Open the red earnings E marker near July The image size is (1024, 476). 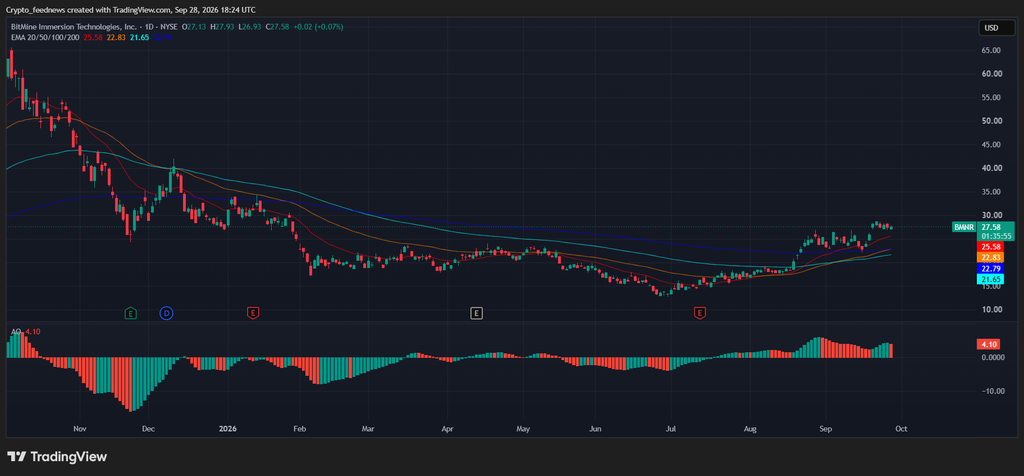click(700, 314)
